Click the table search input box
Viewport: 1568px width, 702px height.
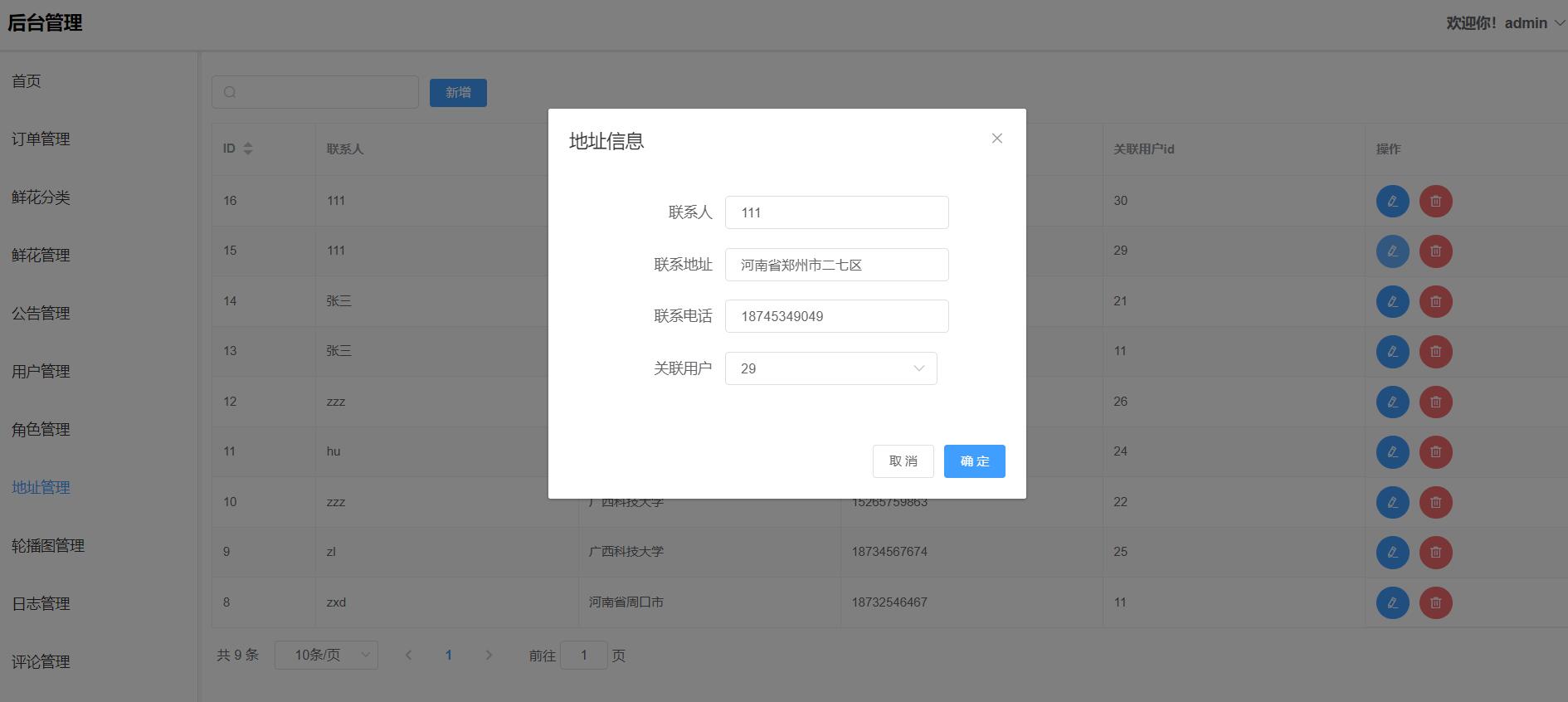(x=315, y=92)
